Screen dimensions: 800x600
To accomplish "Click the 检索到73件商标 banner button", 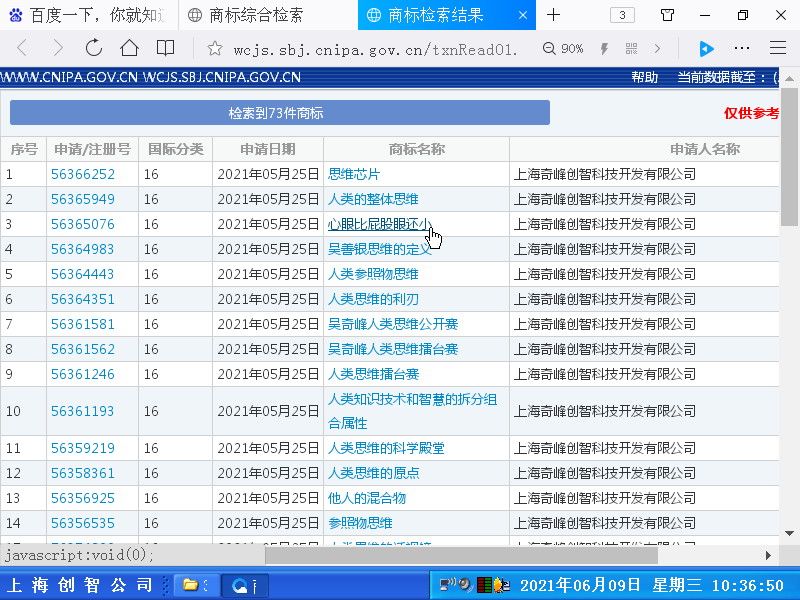I will click(279, 113).
